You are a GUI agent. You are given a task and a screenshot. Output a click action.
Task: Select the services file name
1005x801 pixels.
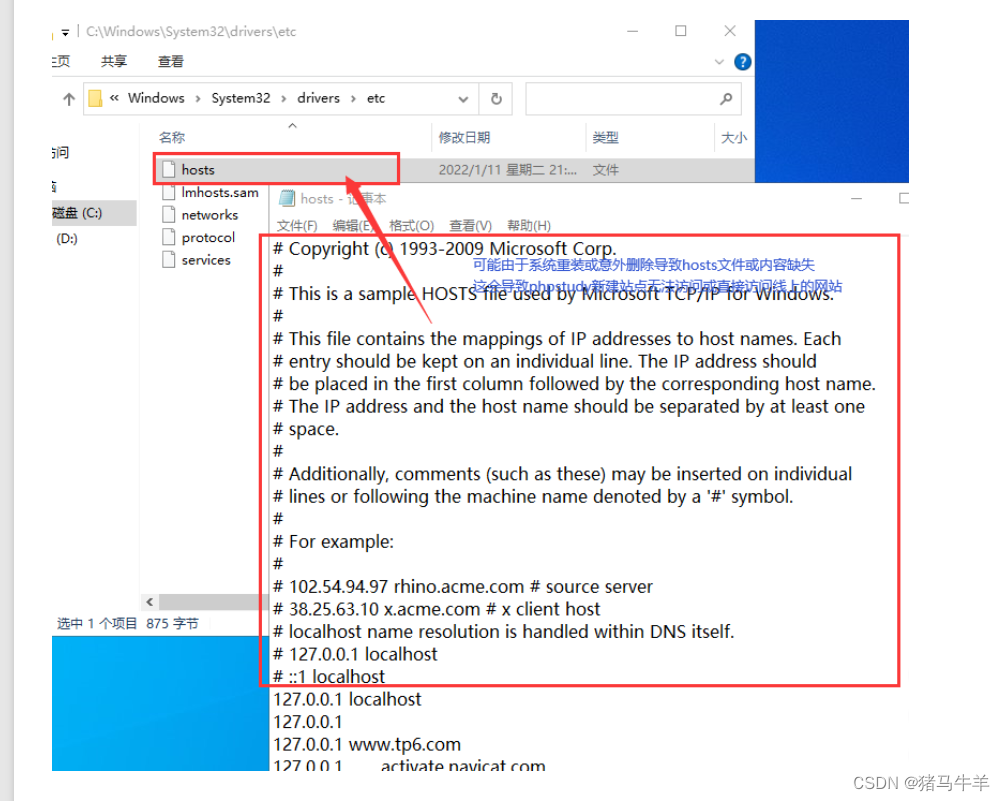(206, 260)
